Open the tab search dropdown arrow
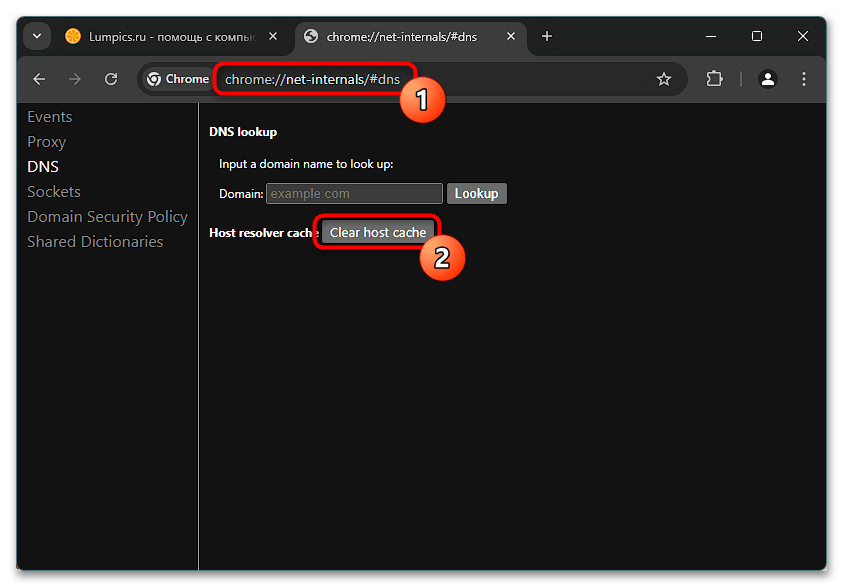The height and width of the screenshot is (587, 843). [37, 37]
